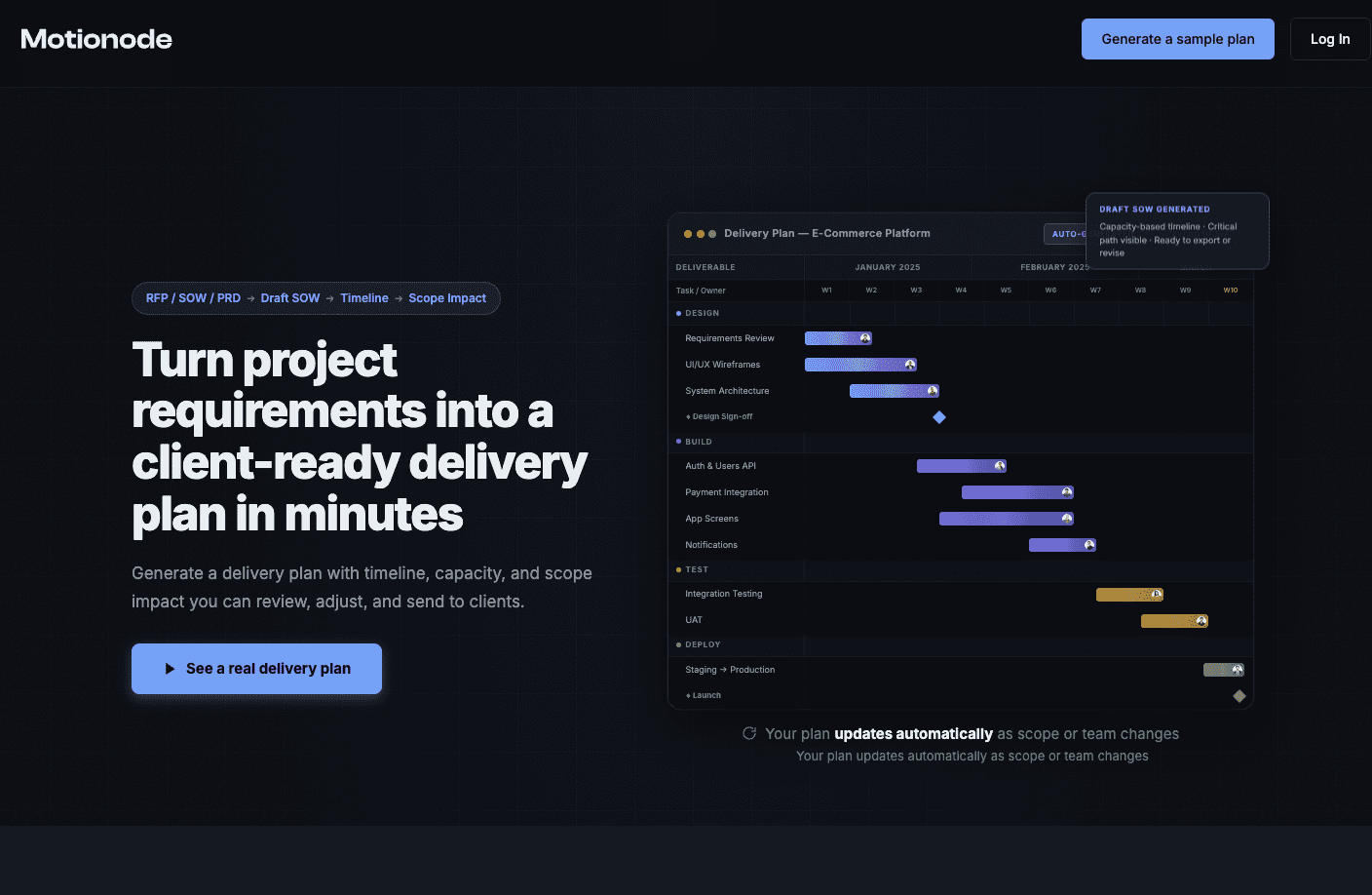
Task: Click the TEST section header row
Action: [x=697, y=569]
